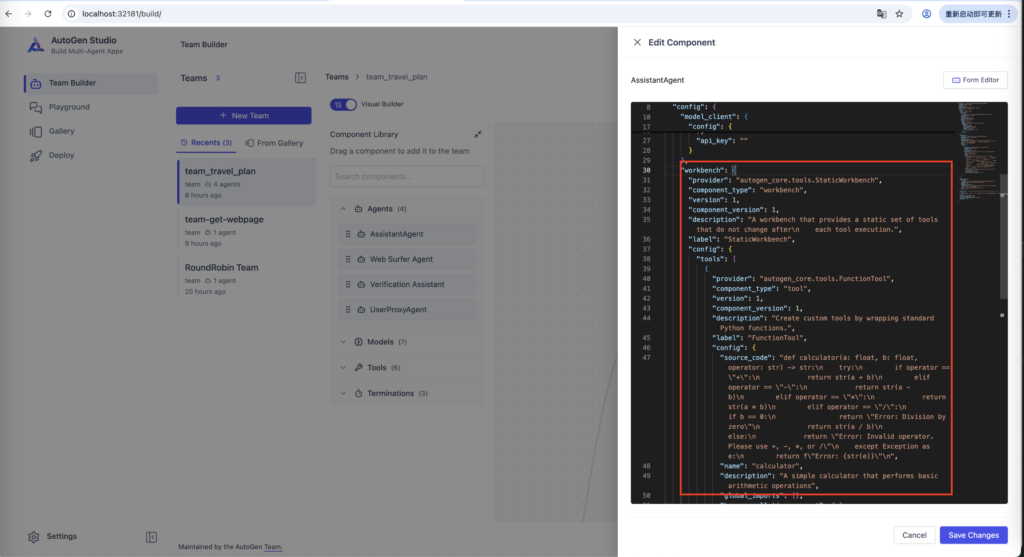
Task: Click the code editor vertical scrollbar
Action: [x=1004, y=235]
